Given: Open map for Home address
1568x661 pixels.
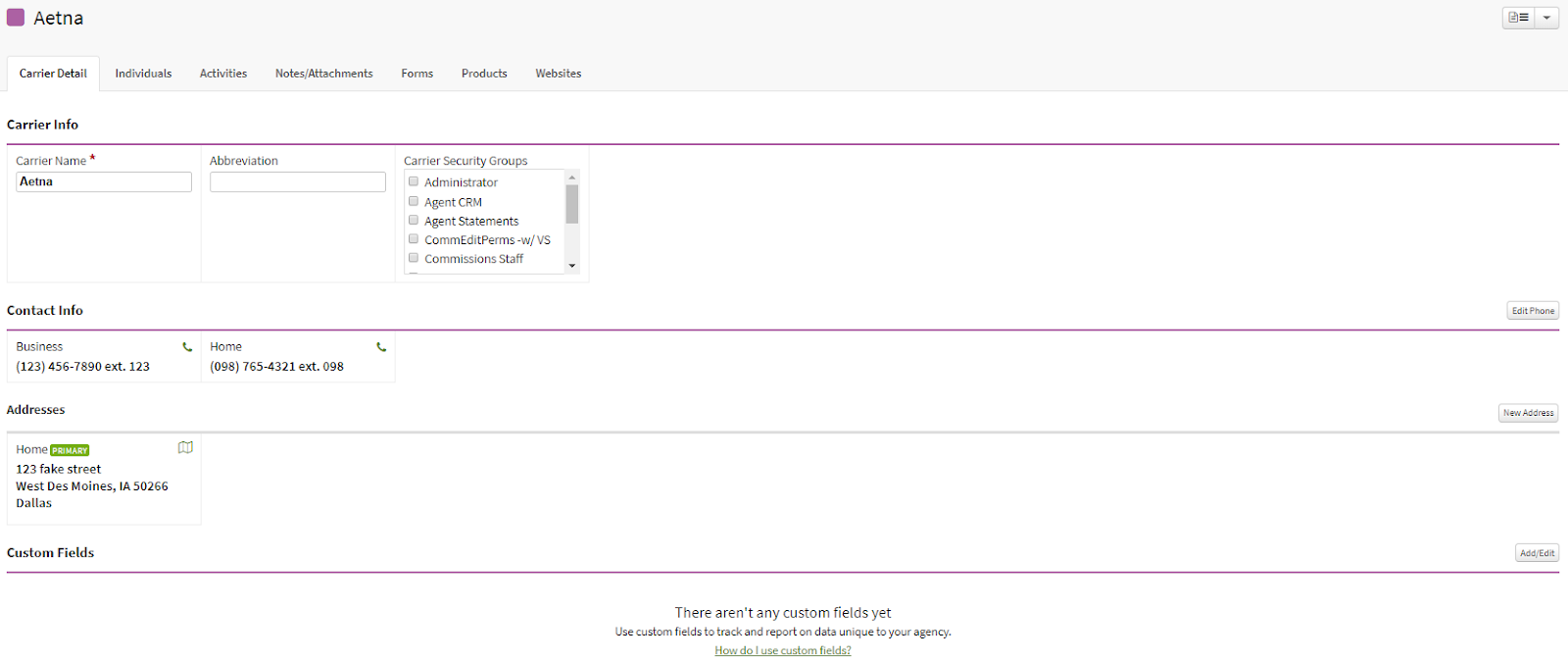Looking at the screenshot, I should pyautogui.click(x=185, y=448).
